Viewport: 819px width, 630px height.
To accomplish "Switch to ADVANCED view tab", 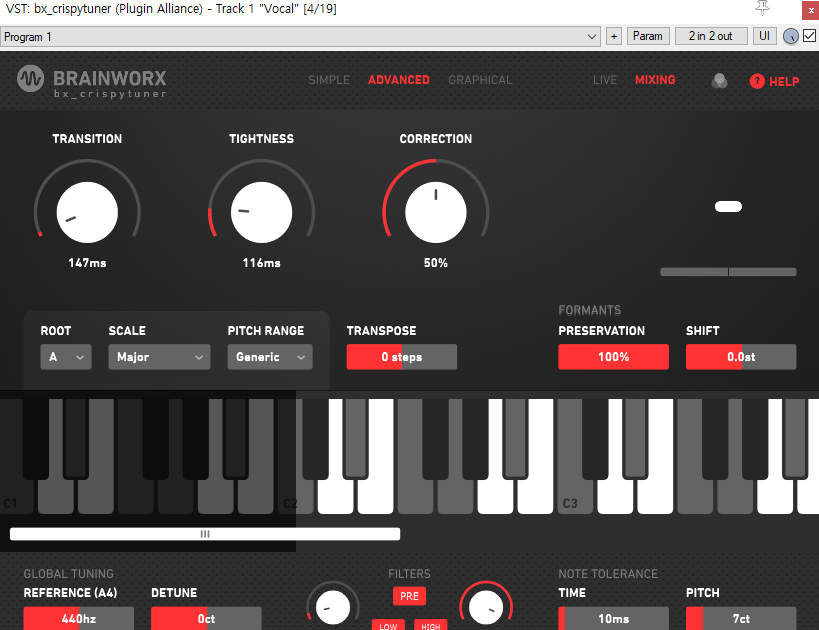I will pos(399,80).
